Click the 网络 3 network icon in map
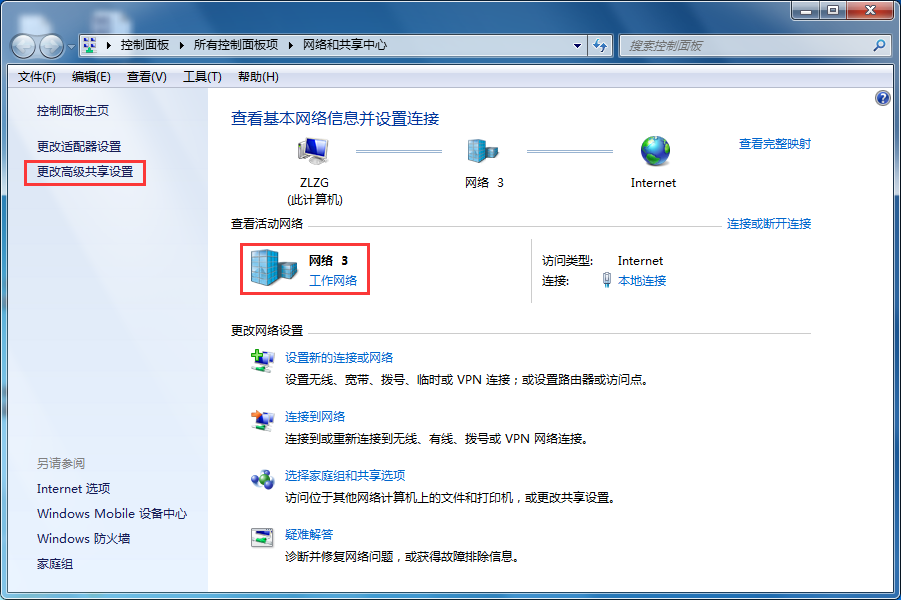Image resolution: width=901 pixels, height=600 pixels. (484, 150)
